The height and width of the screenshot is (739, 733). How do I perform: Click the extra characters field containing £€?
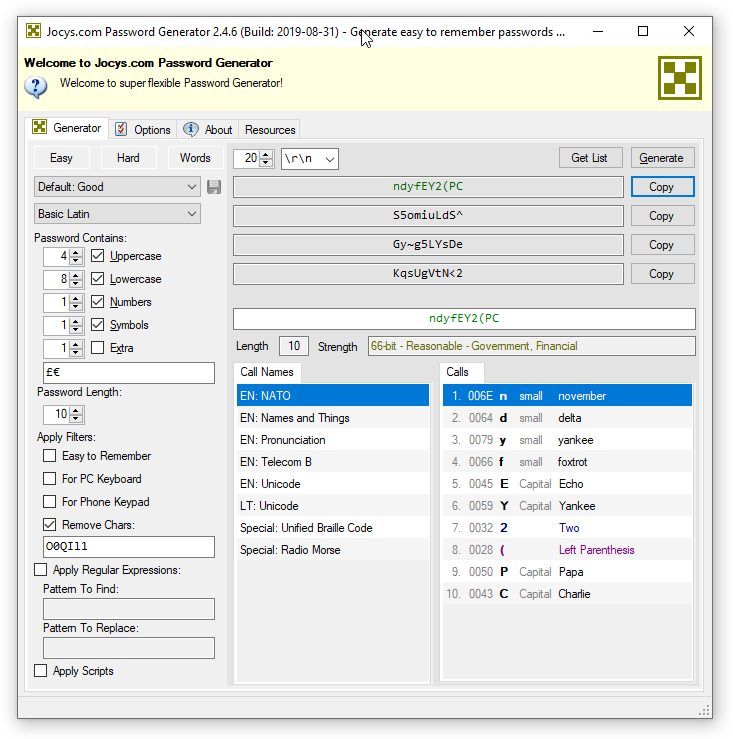click(129, 373)
